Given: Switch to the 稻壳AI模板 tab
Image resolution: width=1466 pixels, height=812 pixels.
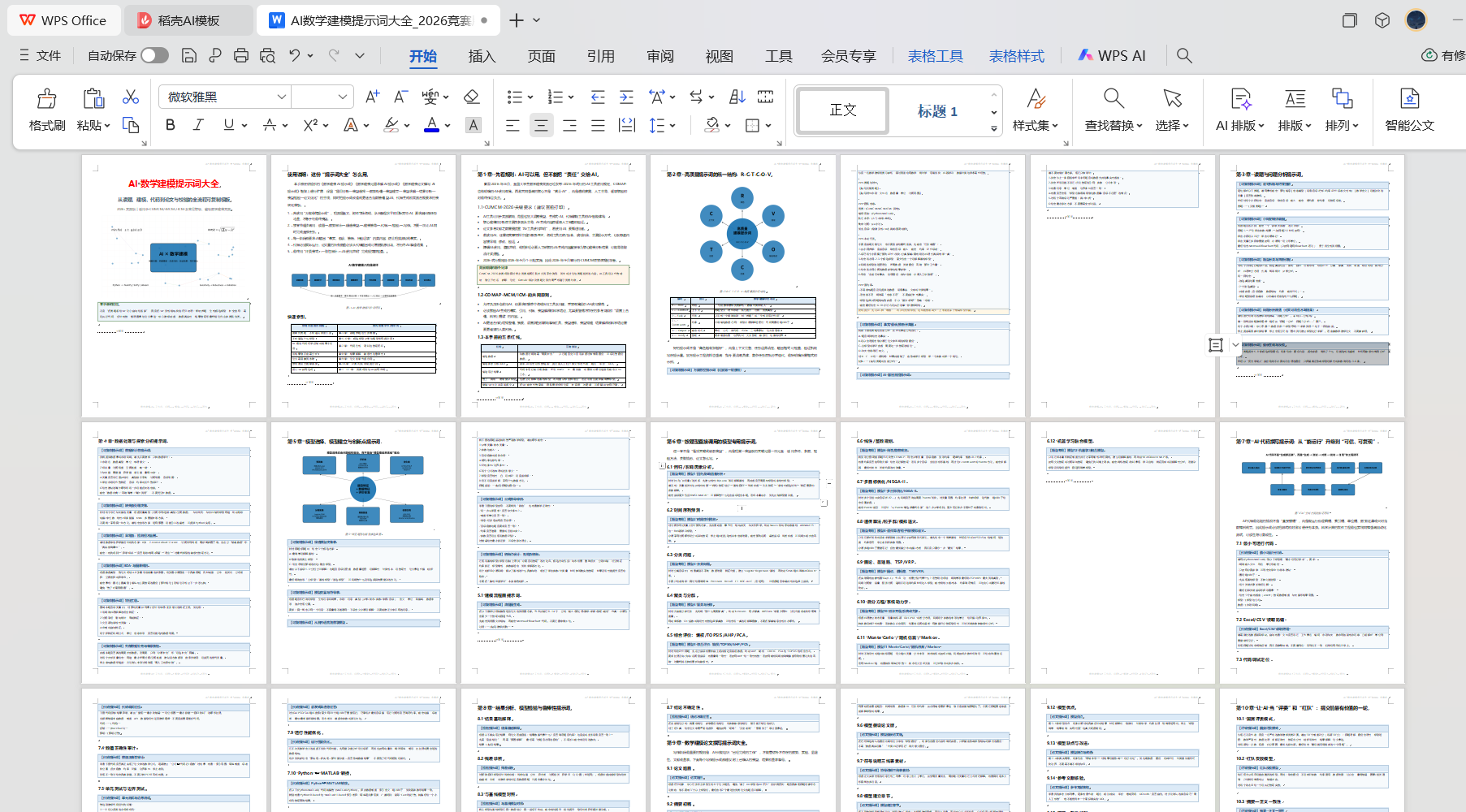Looking at the screenshot, I should (x=188, y=20).
